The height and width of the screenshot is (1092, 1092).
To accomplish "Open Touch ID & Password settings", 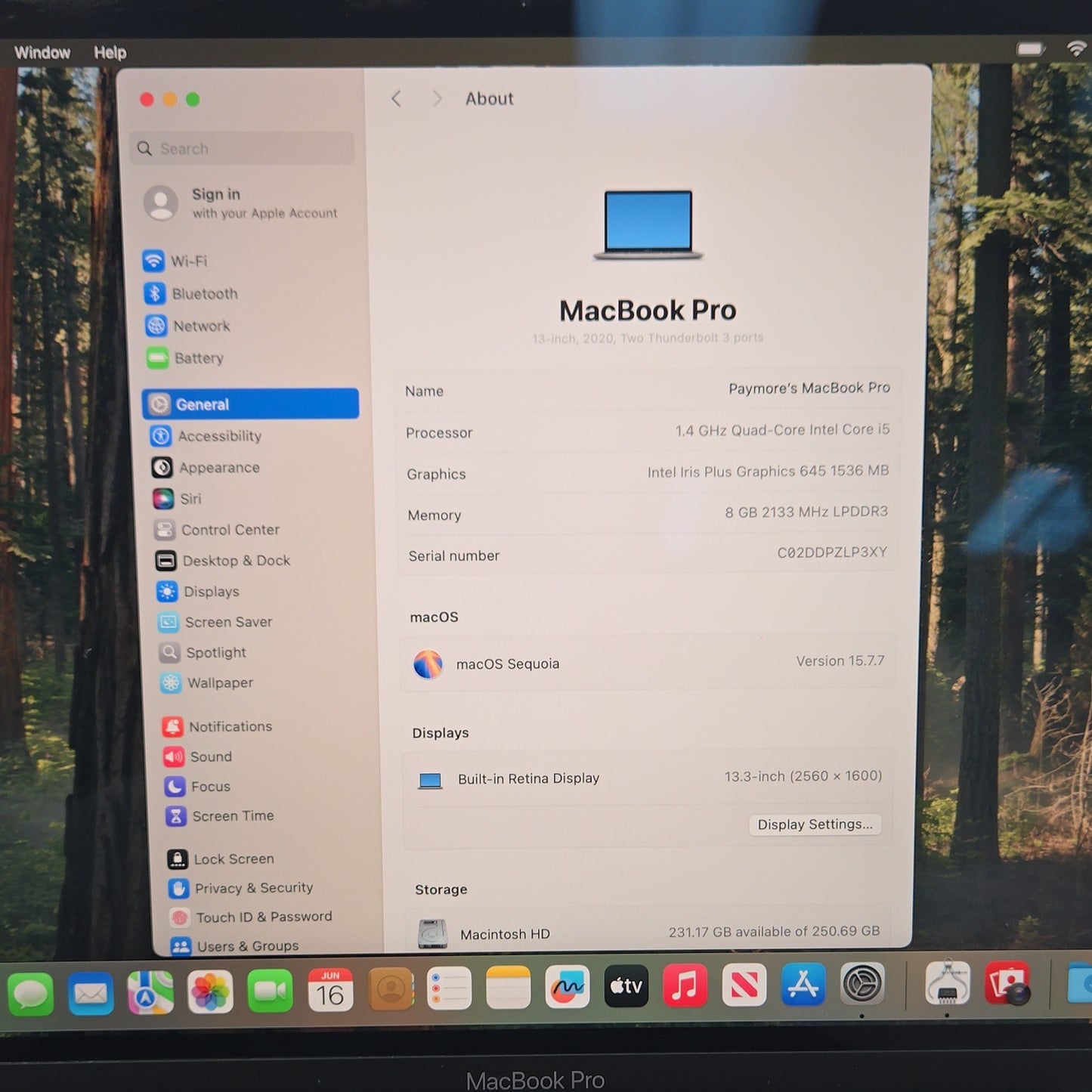I will pyautogui.click(x=251, y=917).
